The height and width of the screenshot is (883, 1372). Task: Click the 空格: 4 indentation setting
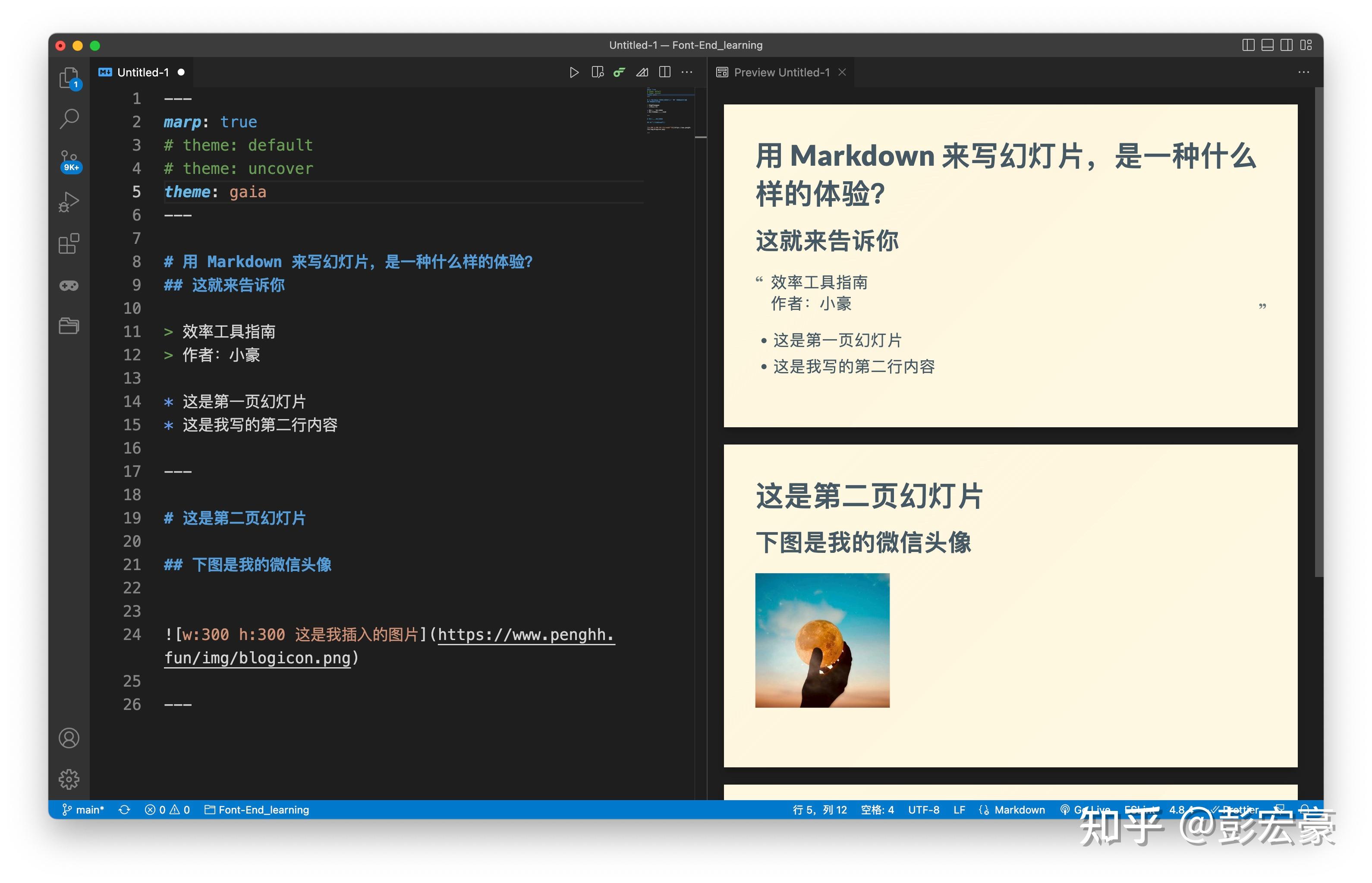[x=878, y=810]
